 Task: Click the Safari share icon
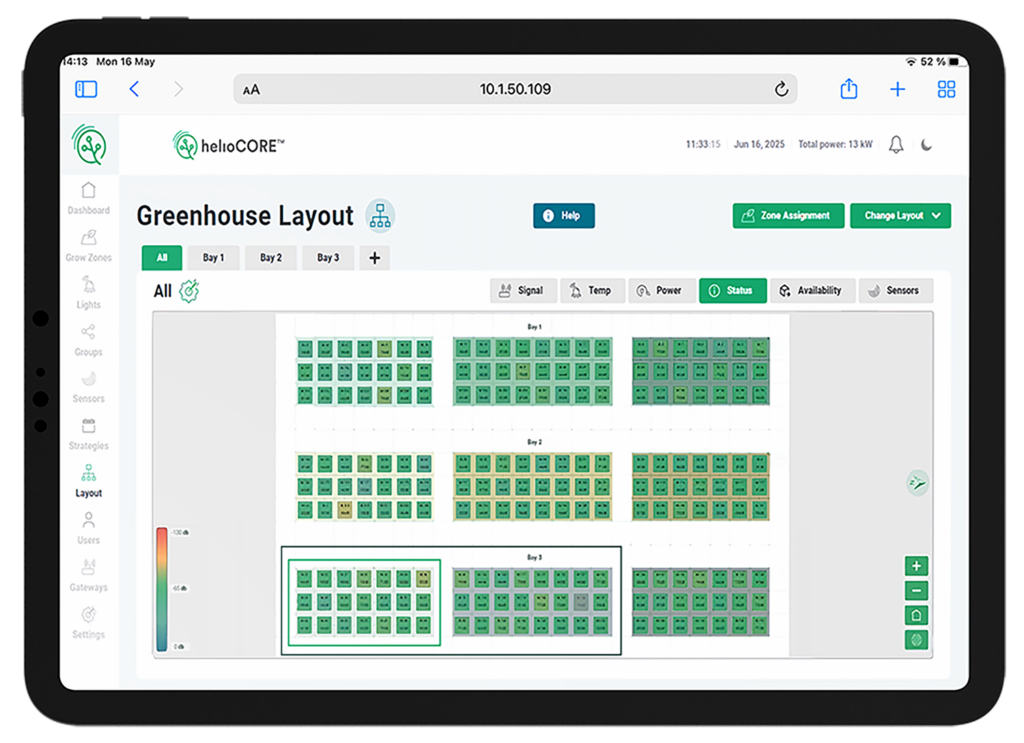click(x=849, y=89)
